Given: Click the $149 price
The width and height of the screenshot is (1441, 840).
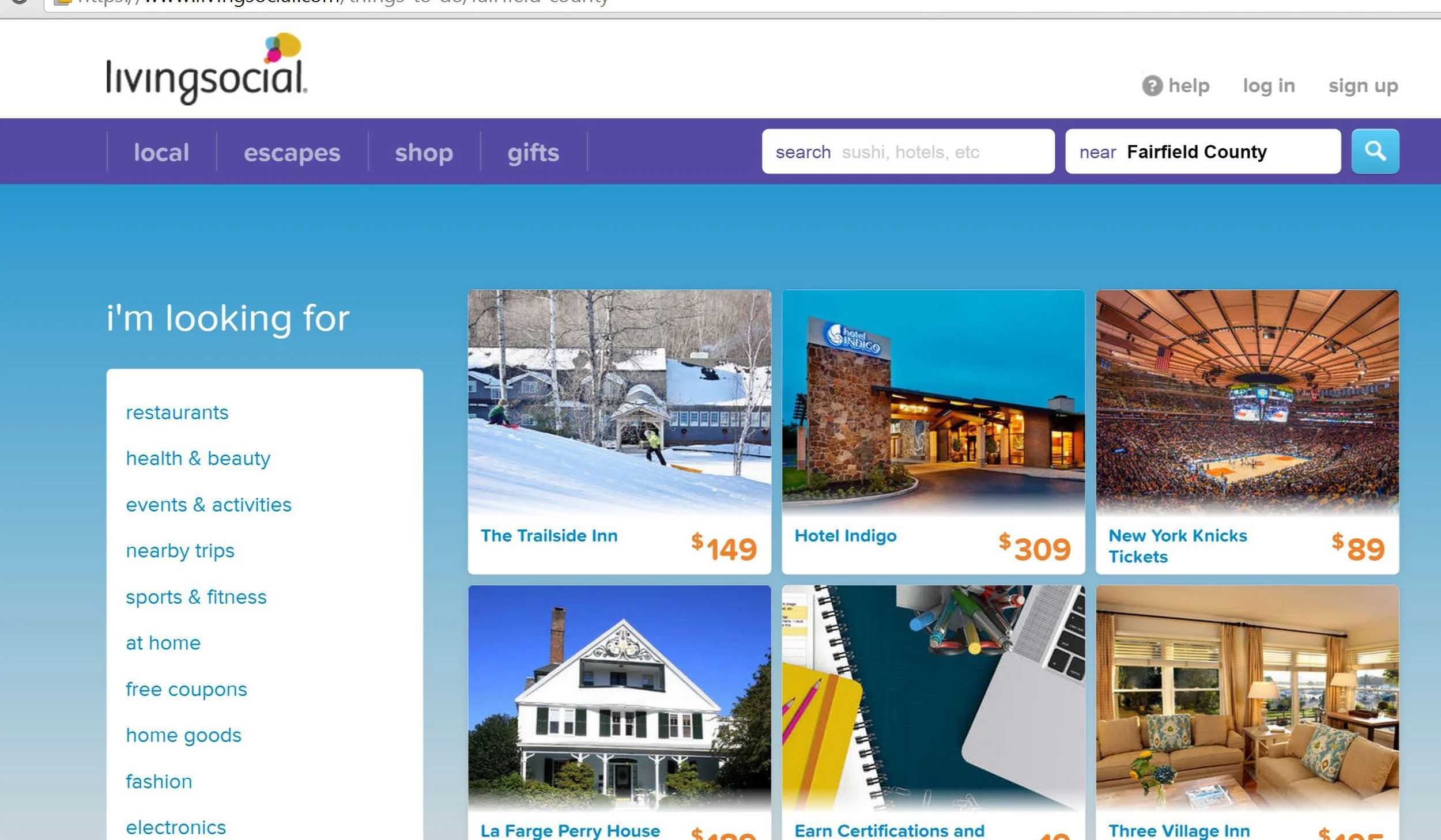Looking at the screenshot, I should click(724, 547).
